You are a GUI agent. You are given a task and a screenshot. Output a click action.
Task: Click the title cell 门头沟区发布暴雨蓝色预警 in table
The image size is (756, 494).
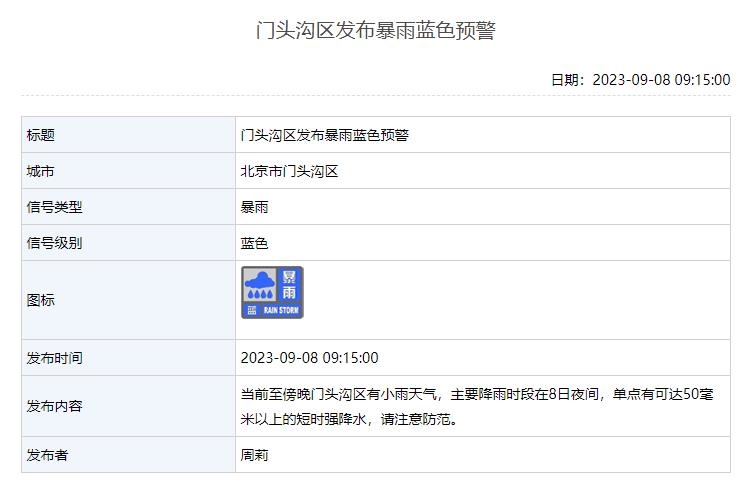point(324,135)
